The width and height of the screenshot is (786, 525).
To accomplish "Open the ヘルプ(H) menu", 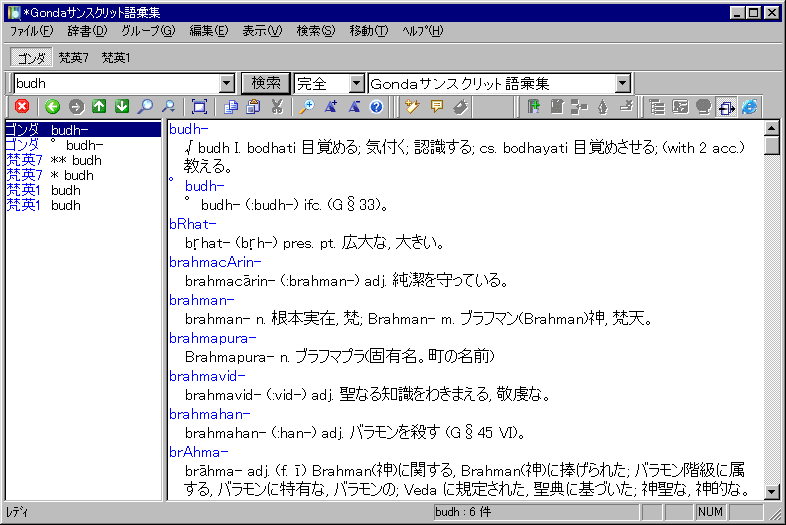I will click(423, 31).
